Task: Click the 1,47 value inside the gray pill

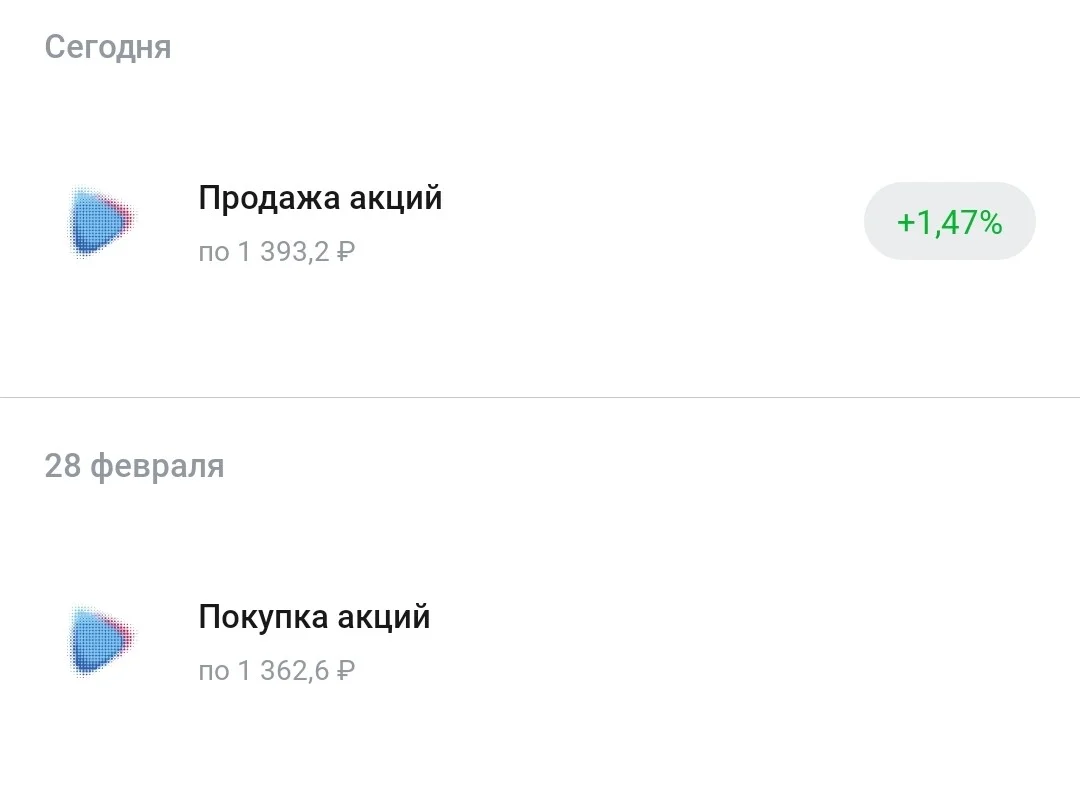Action: [946, 223]
